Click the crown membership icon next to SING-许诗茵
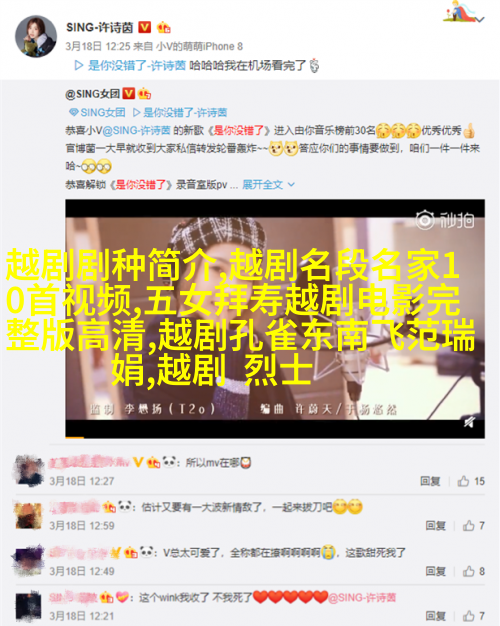Viewport: 500px width, 626px height. pyautogui.click(x=164, y=27)
